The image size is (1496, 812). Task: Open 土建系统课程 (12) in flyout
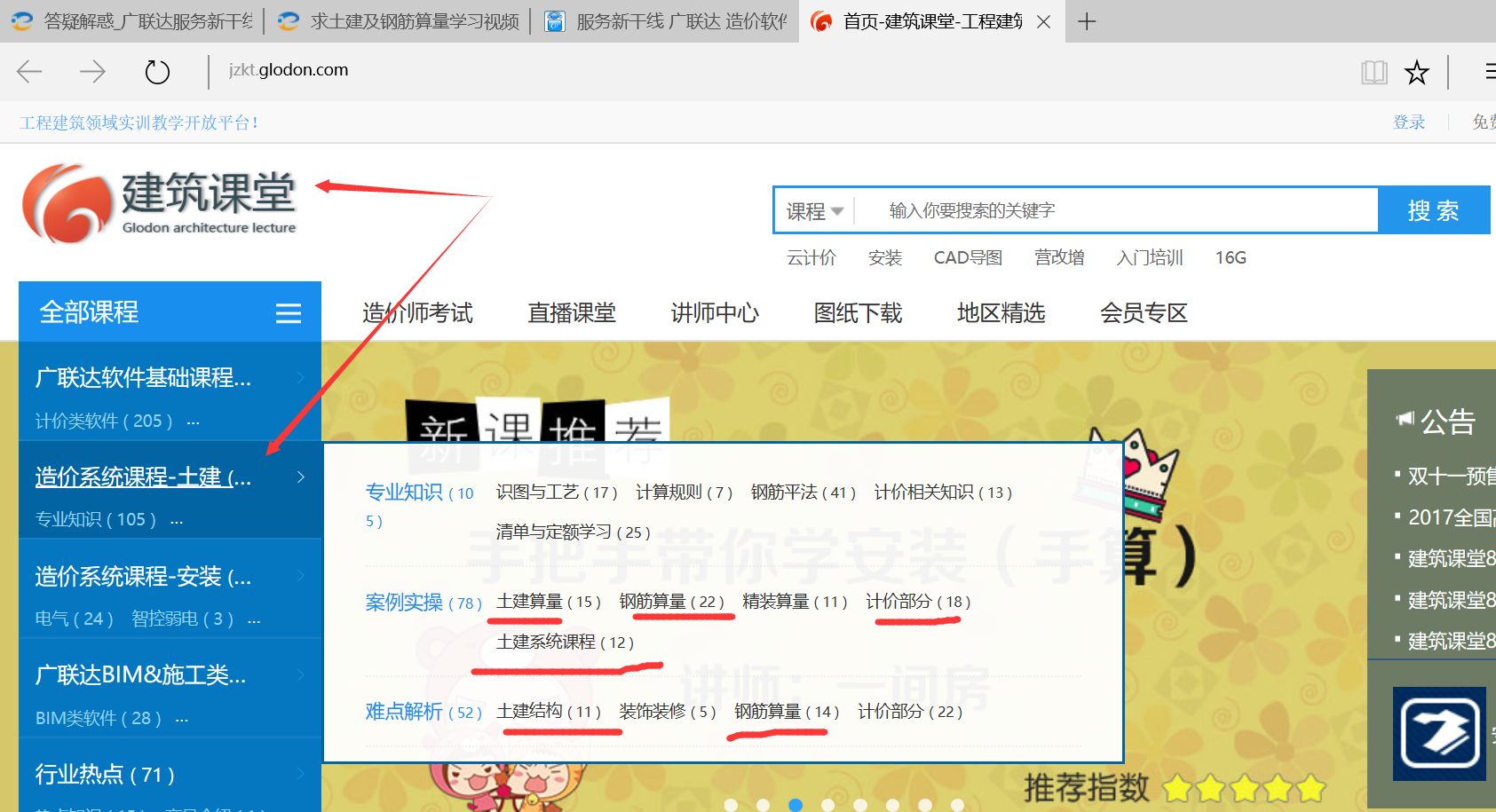tap(565, 643)
